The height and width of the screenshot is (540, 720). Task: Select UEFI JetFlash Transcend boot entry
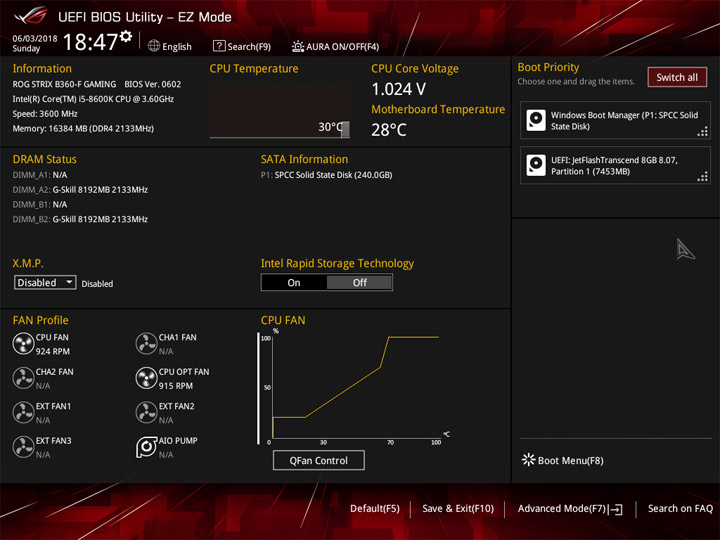[615, 165]
